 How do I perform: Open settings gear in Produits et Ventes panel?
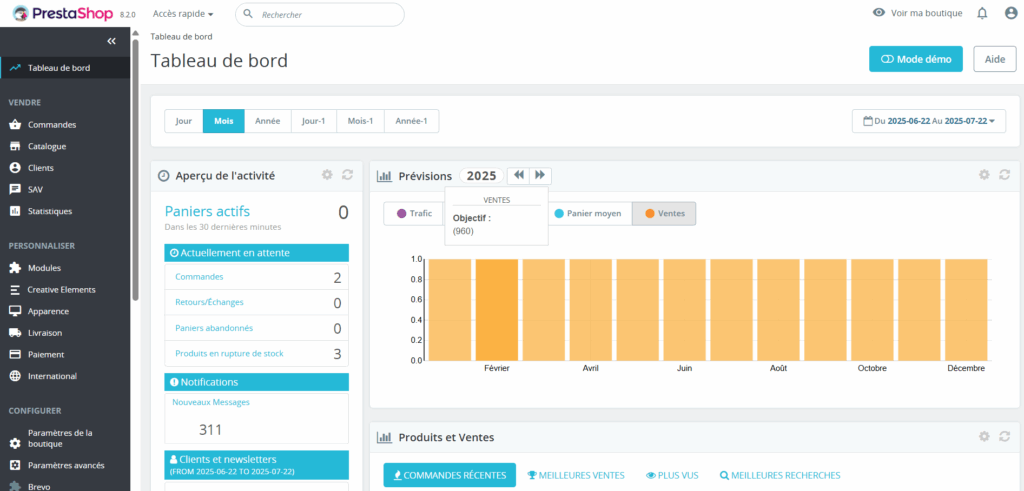coord(984,436)
